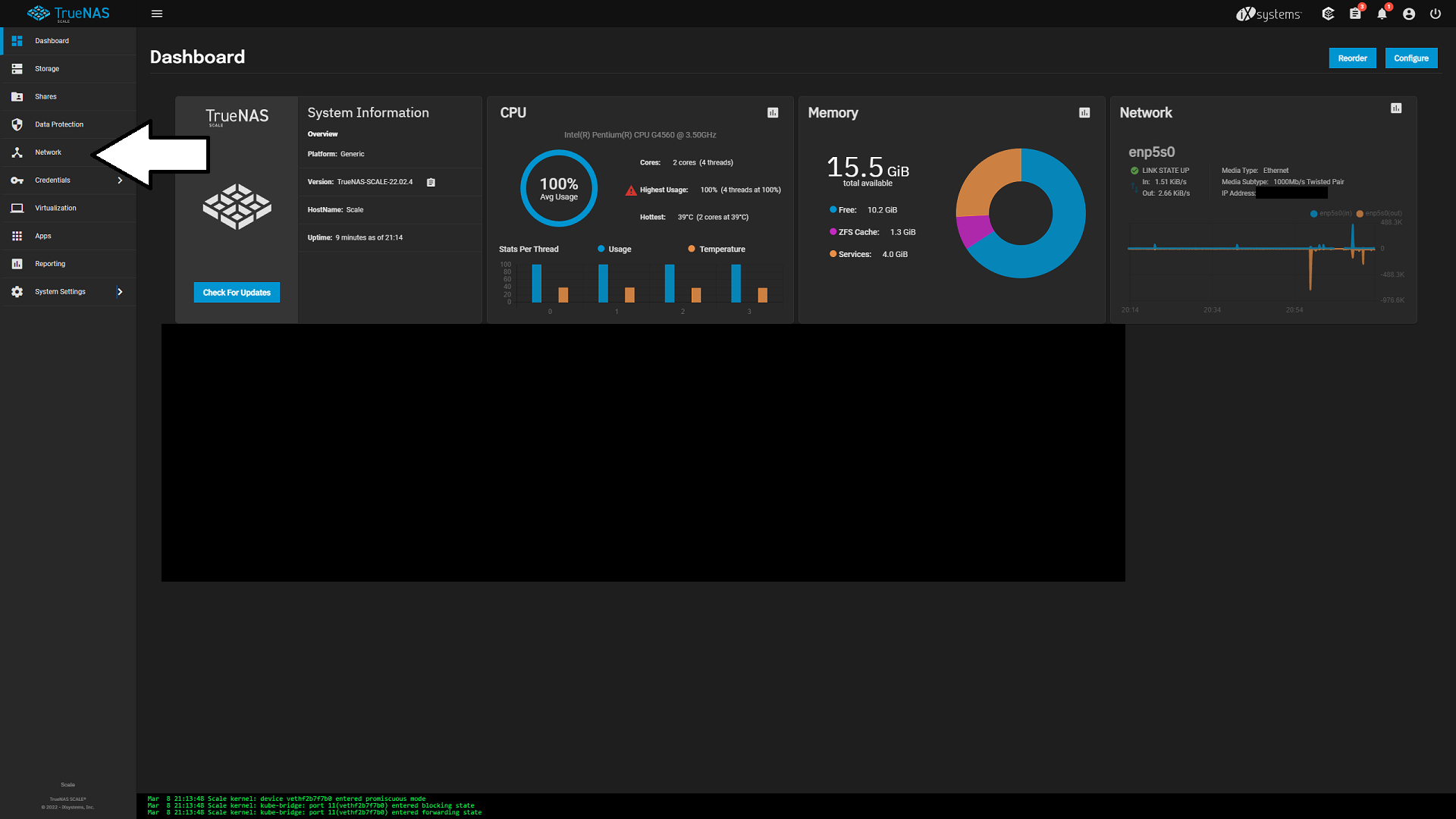This screenshot has width=1456, height=819.
Task: Click the "1000Mb/s Twisted Pair" media subtype
Action: (1308, 182)
